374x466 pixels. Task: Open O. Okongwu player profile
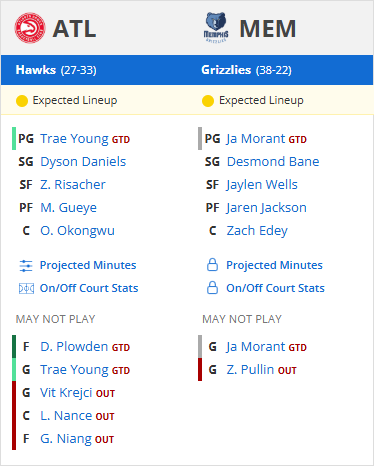[x=77, y=231]
